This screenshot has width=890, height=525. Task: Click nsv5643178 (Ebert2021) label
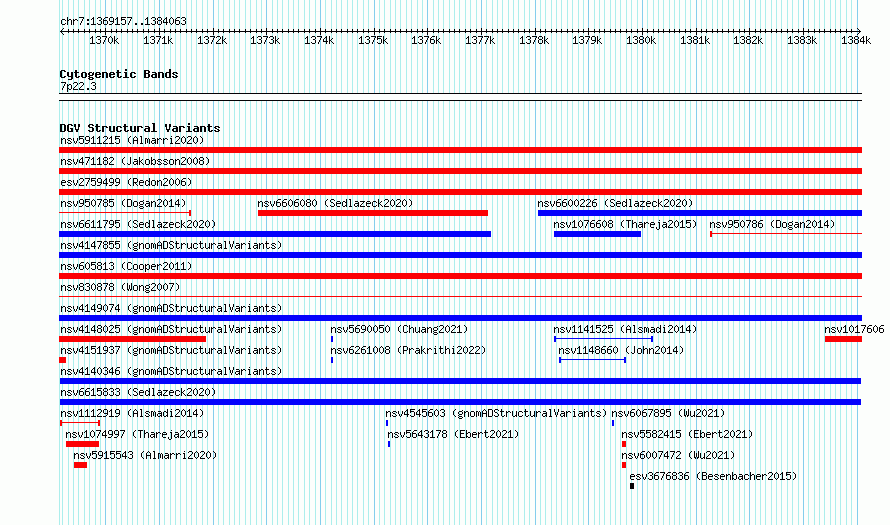coord(453,434)
